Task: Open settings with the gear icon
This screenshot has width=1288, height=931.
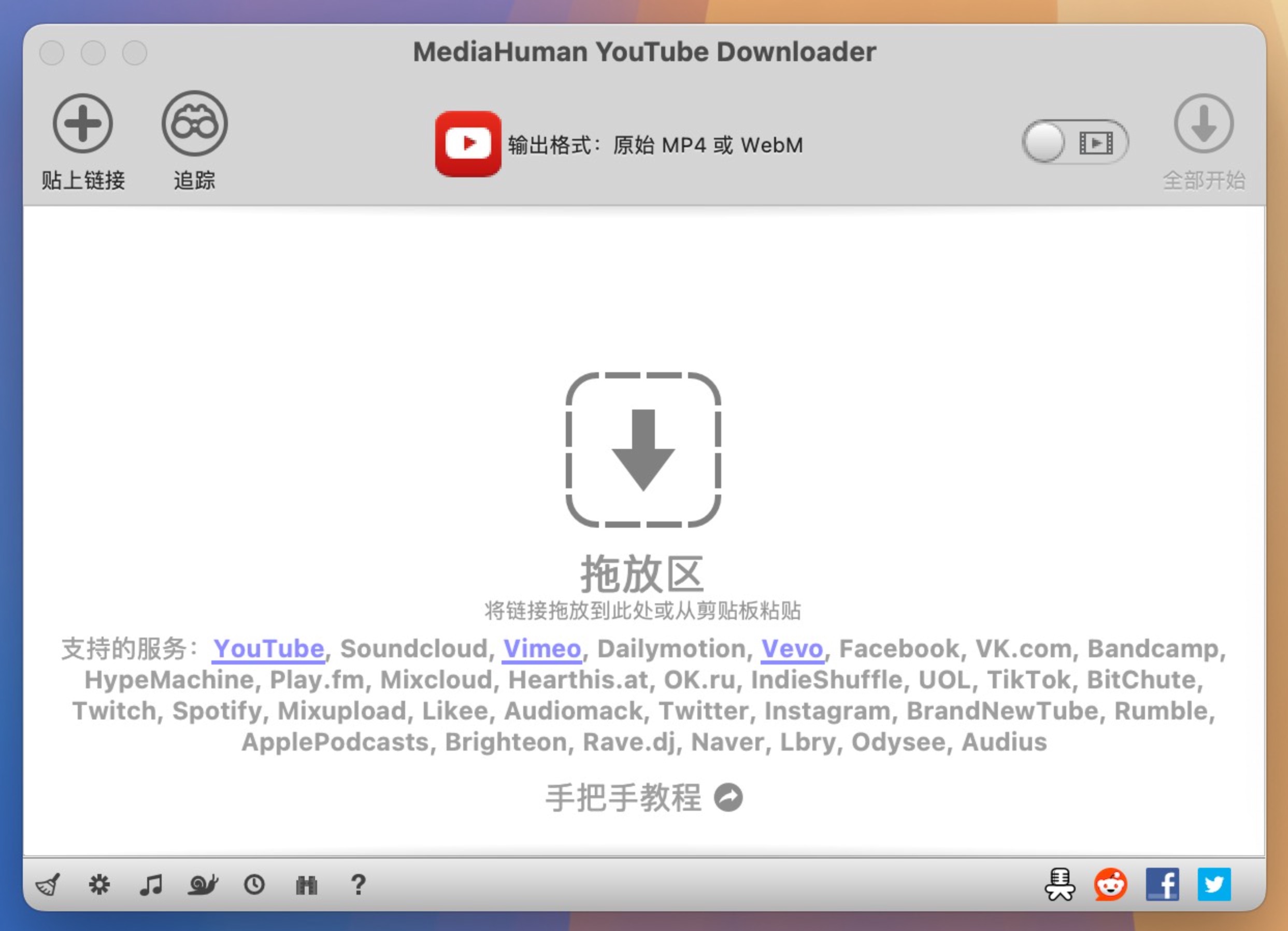Action: point(99,884)
